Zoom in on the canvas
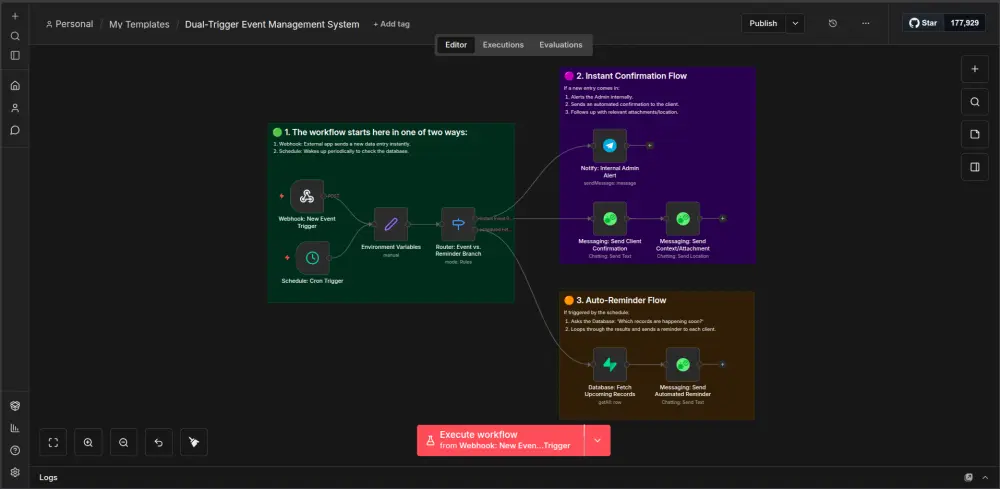The height and width of the screenshot is (489, 1000). click(x=88, y=442)
